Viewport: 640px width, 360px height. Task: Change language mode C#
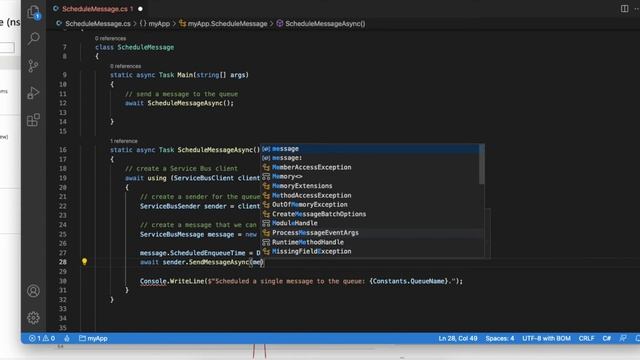tap(607, 338)
